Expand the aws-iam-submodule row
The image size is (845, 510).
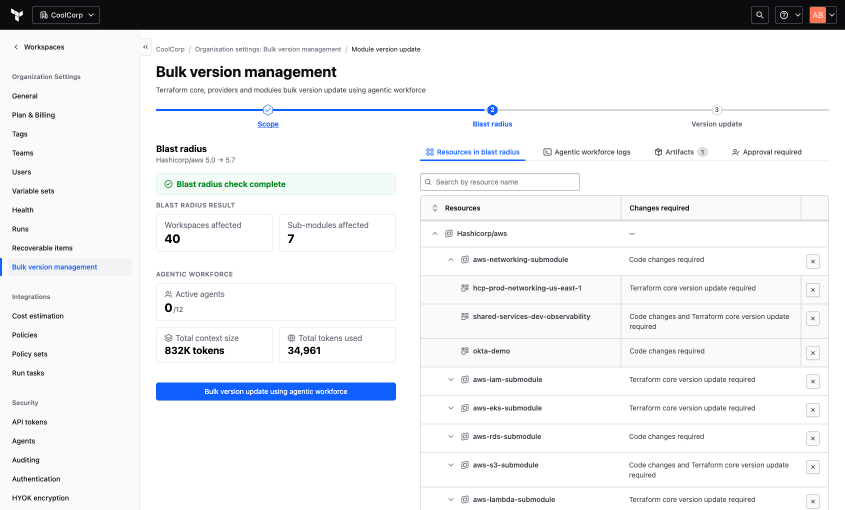click(x=451, y=380)
